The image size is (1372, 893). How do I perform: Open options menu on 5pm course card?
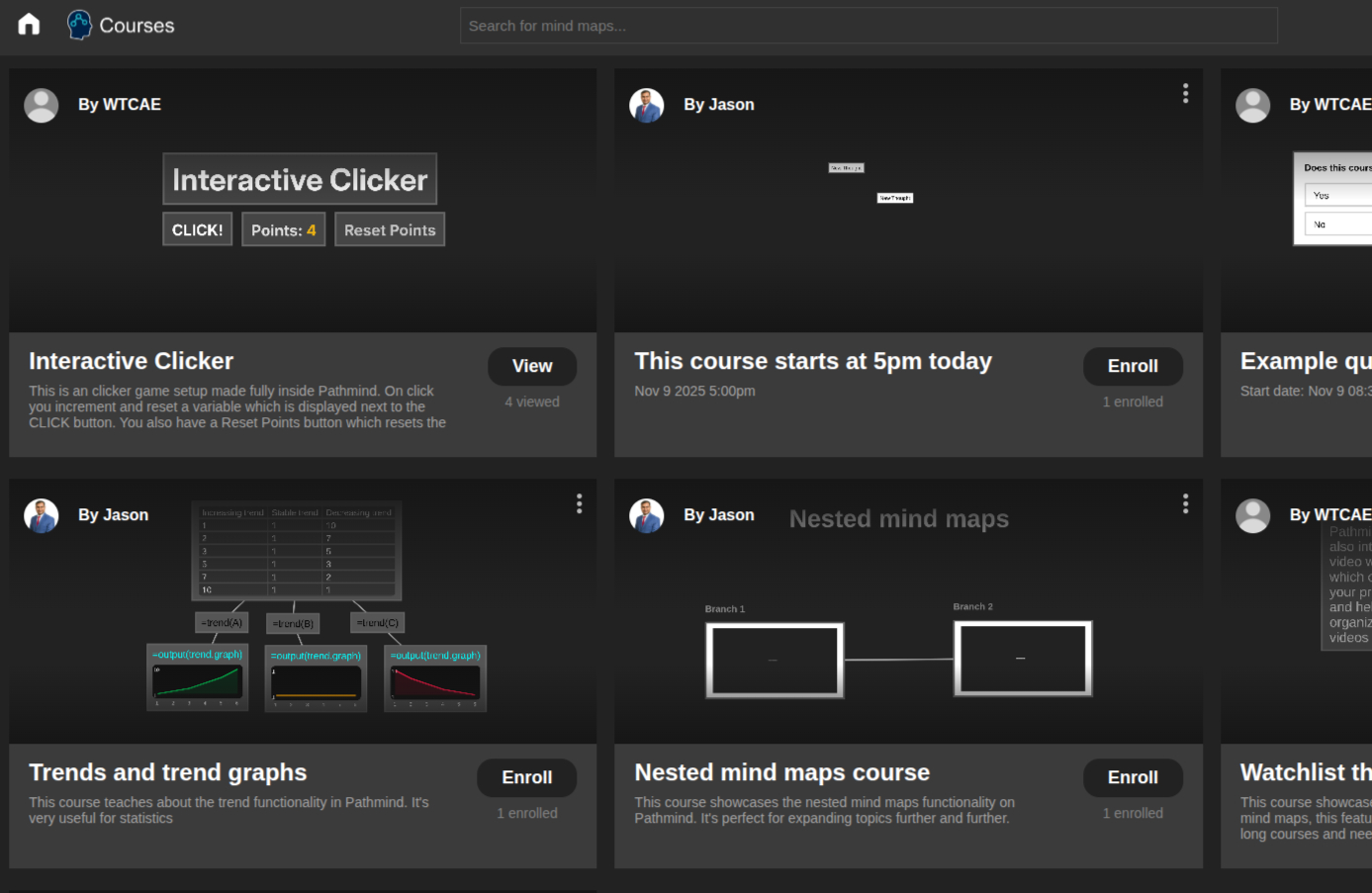1185,93
